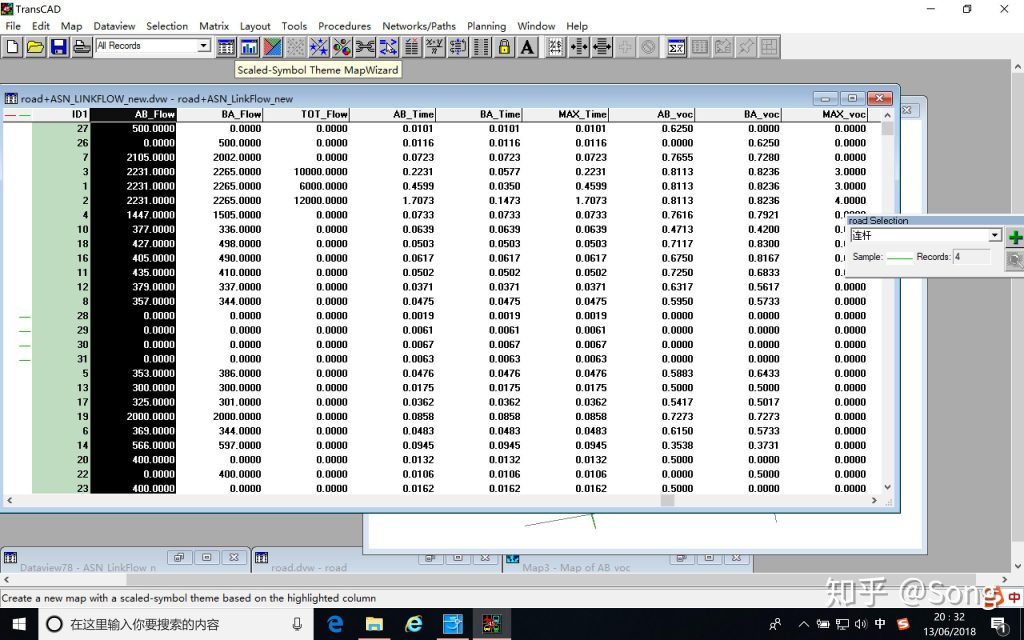Click the yellow padlock lock-columns icon

504,47
